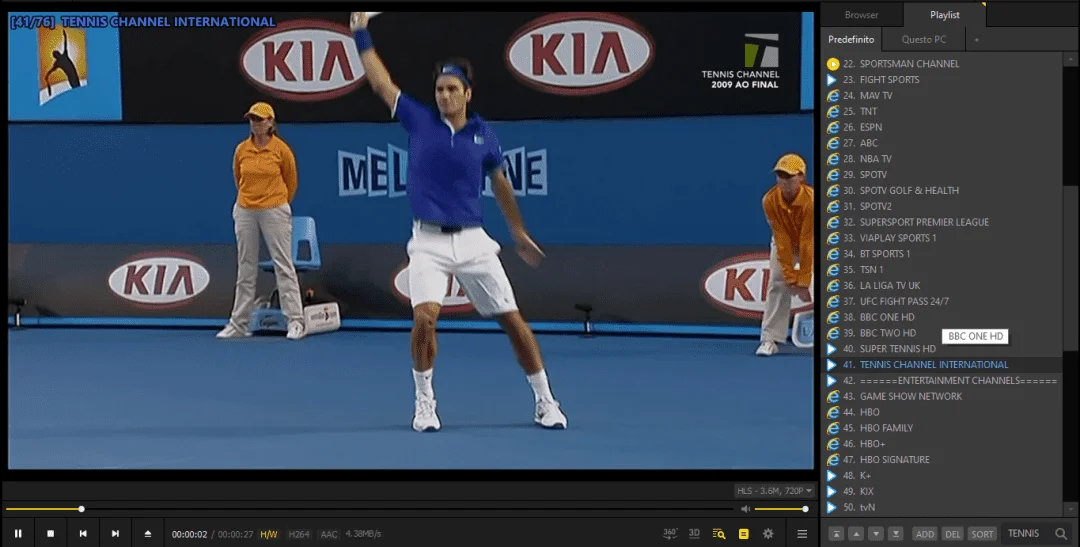Viewport: 1080px width, 547px height.
Task: Click play icon beside FIGHT SPORTS
Action: [x=833, y=79]
